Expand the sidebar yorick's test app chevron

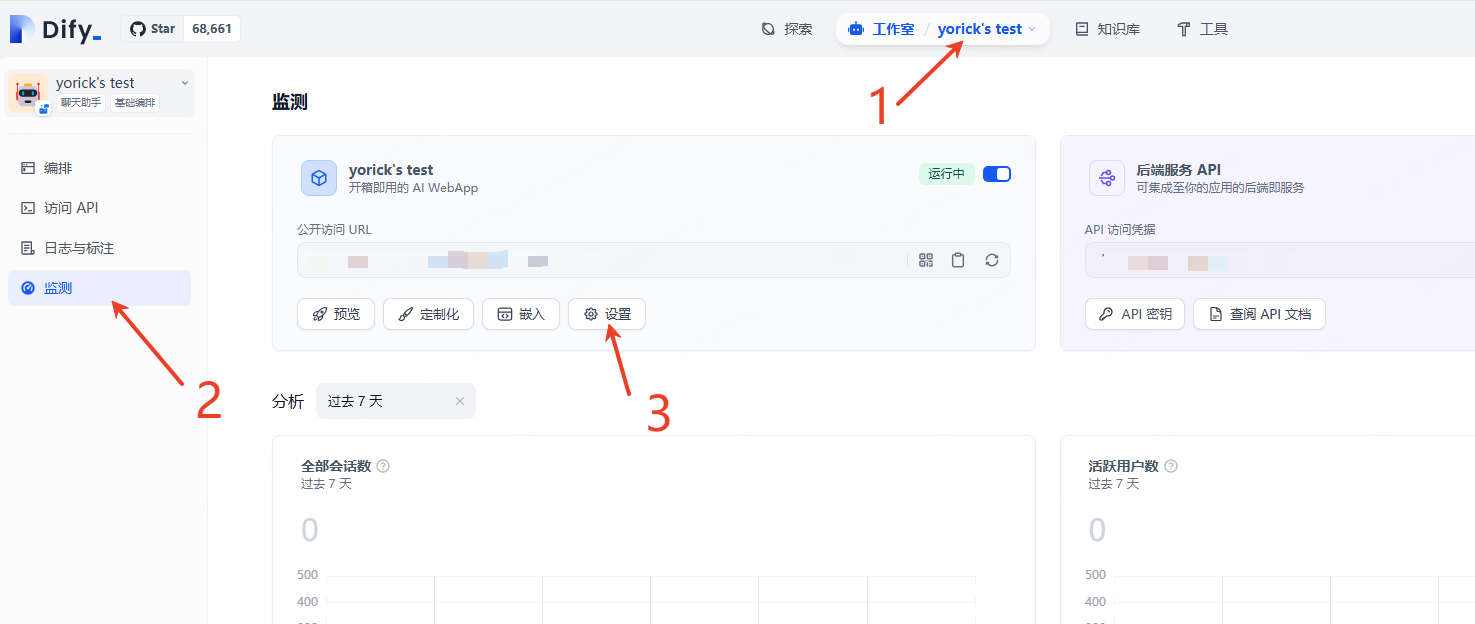click(x=185, y=83)
